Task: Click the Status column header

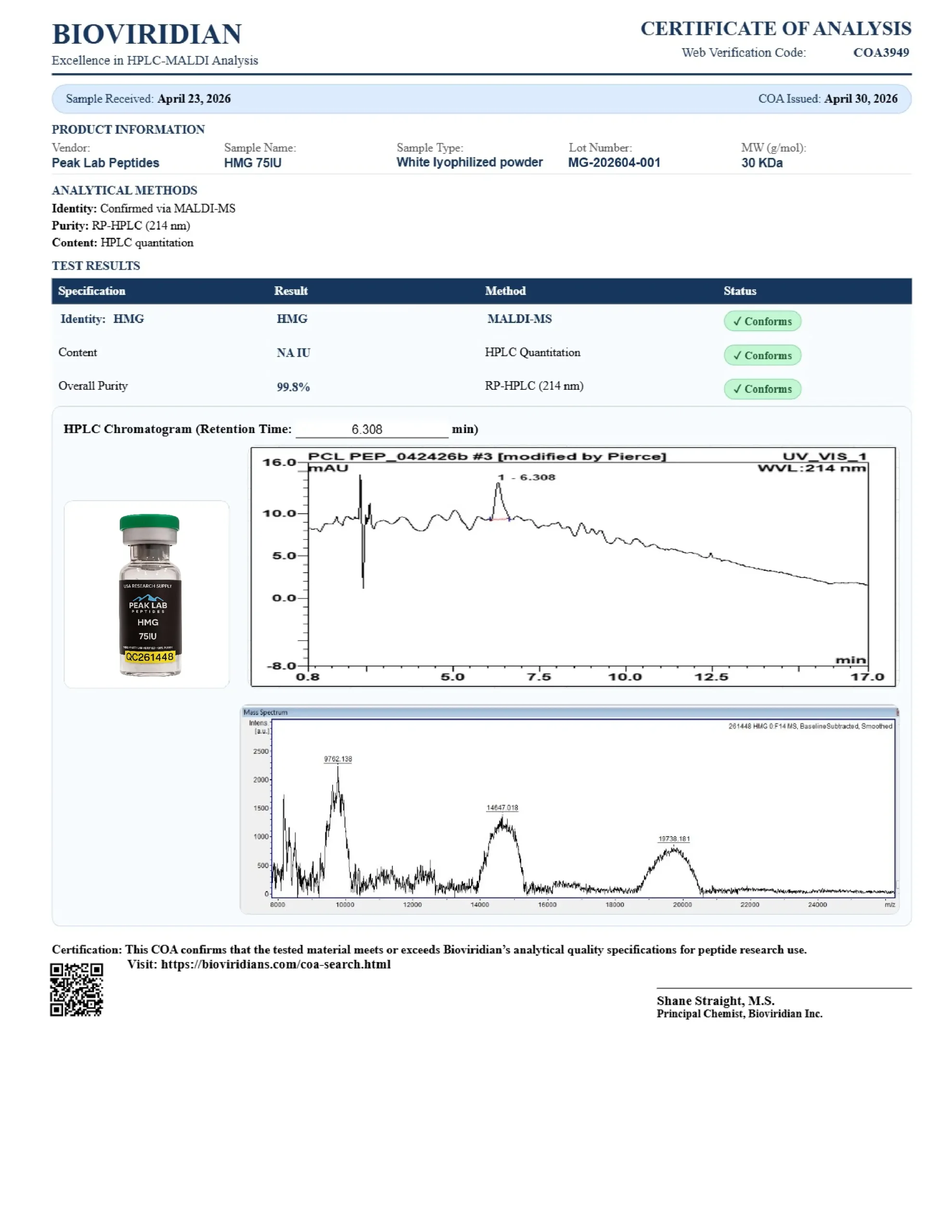Action: [740, 291]
